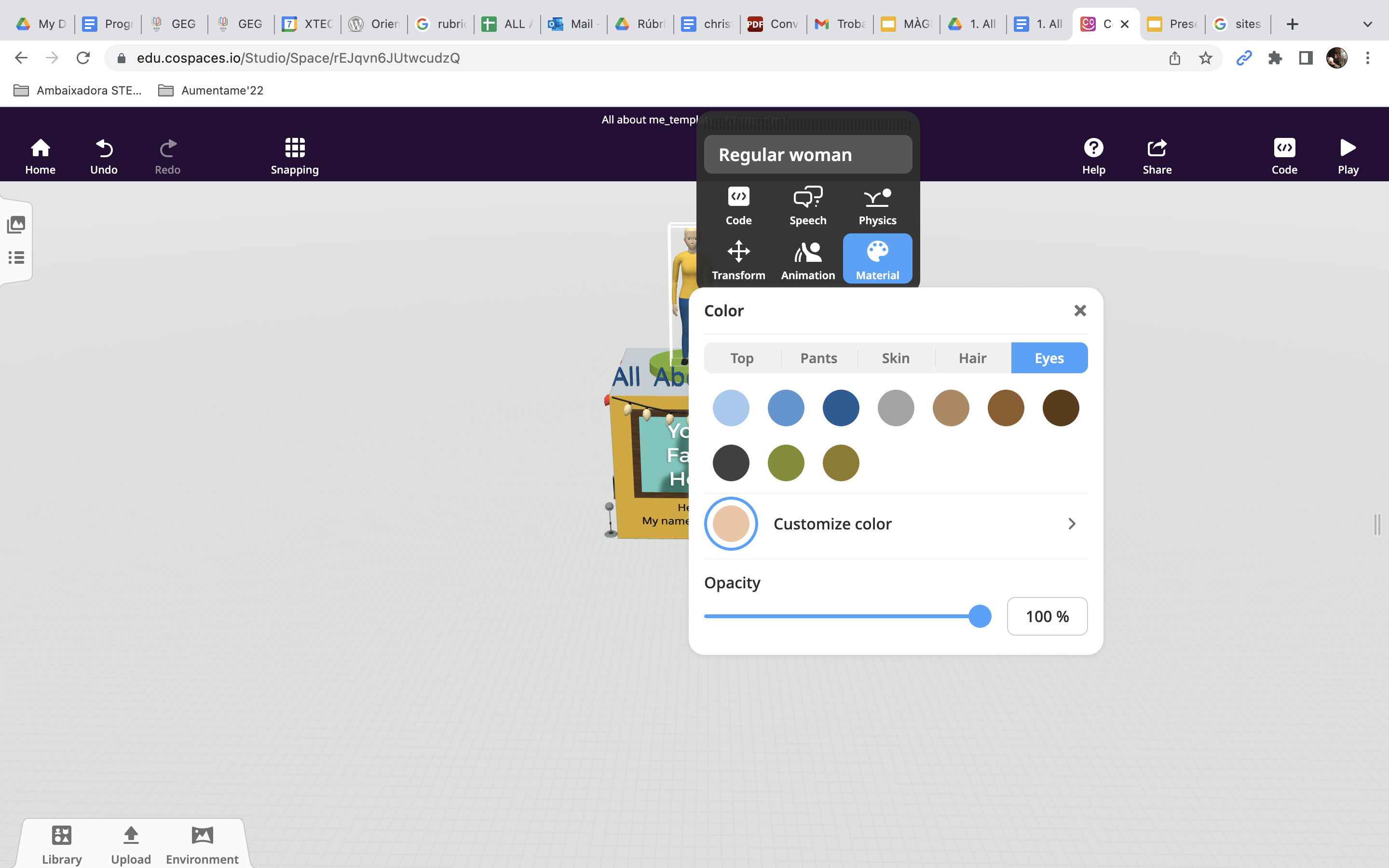Select the Transform tool
This screenshot has width=1389, height=868.
coord(739,259)
